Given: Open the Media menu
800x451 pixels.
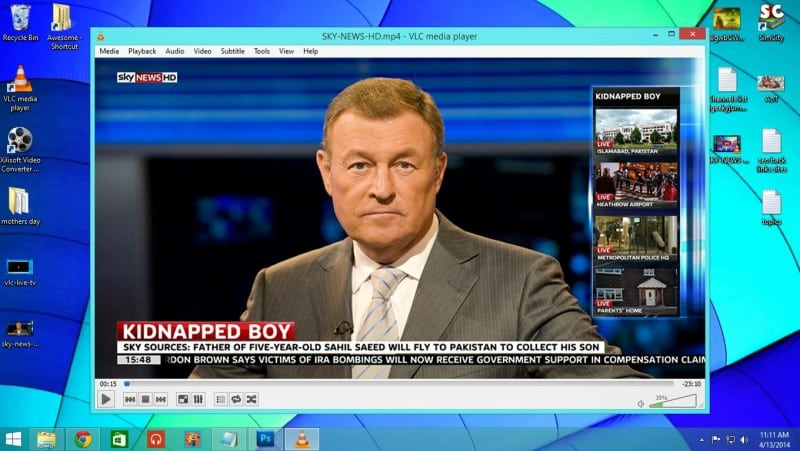Looking at the screenshot, I should pos(109,51).
